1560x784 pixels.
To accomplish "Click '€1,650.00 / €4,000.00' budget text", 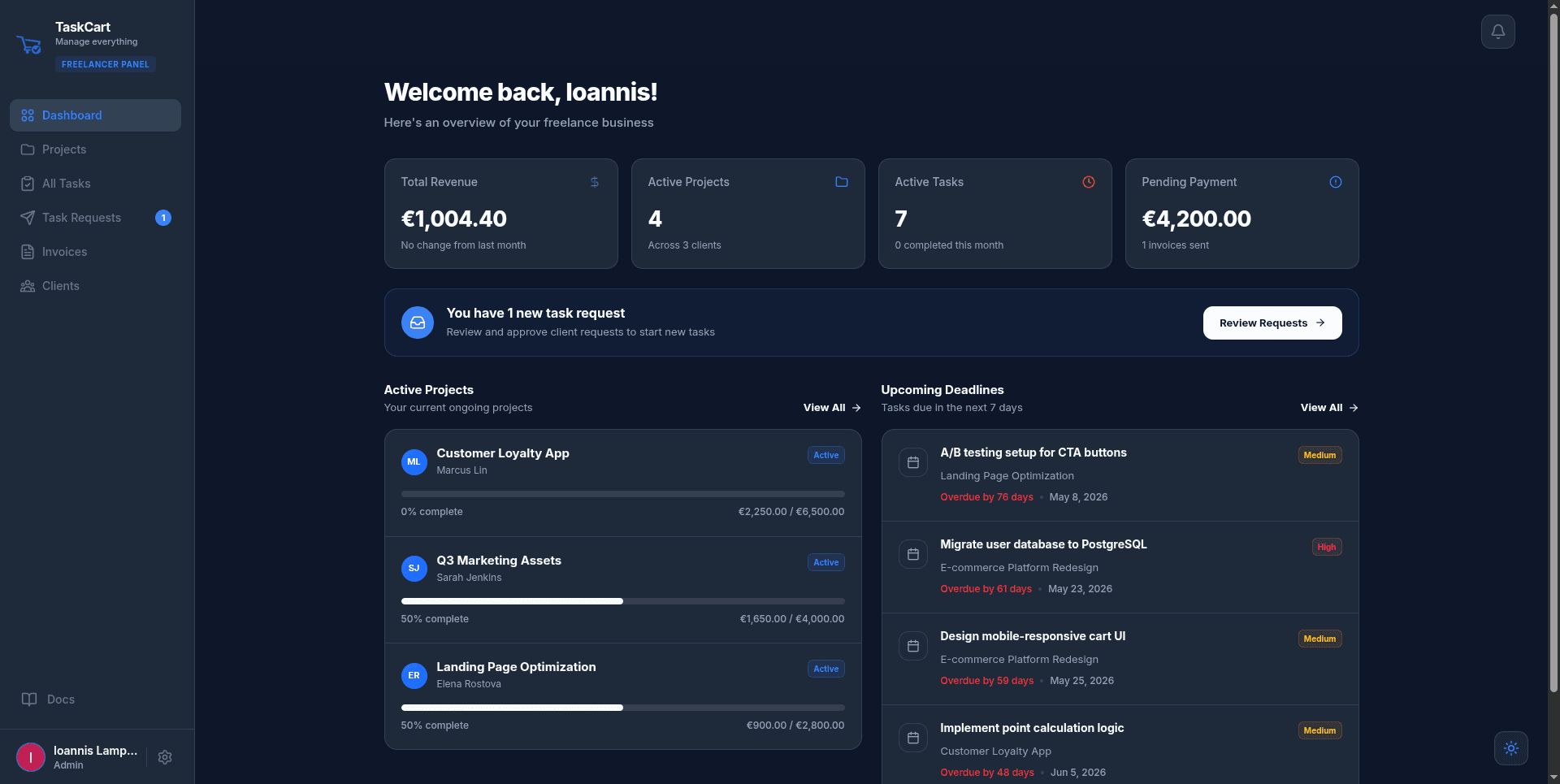I will click(x=792, y=619).
